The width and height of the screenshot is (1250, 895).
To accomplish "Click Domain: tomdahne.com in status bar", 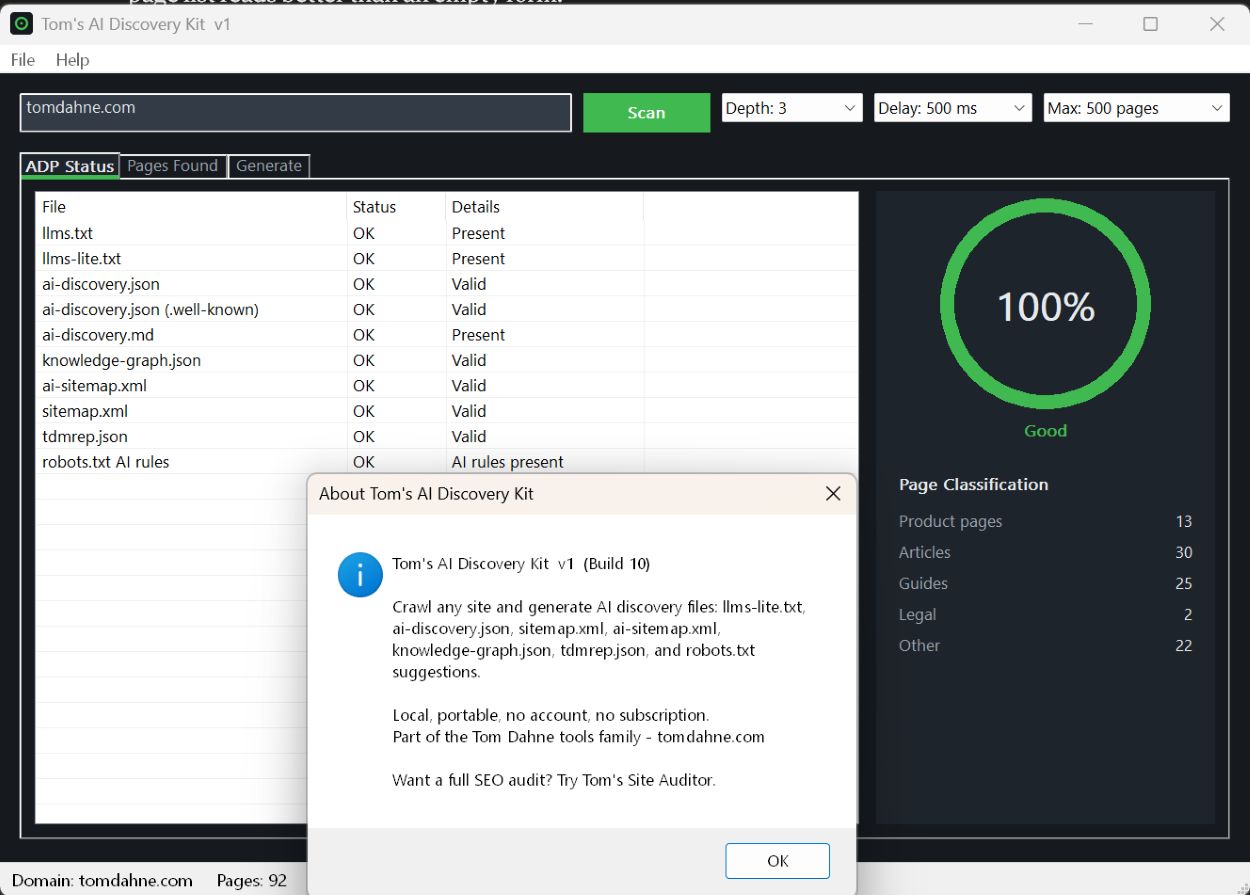I will pos(102,881).
